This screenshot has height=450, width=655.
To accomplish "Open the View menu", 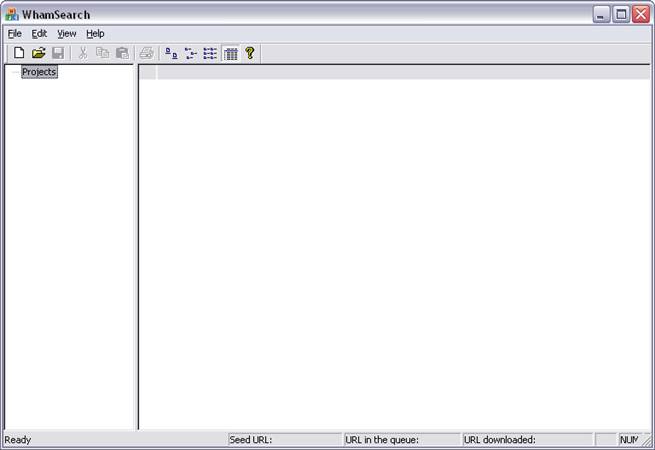I will (x=66, y=34).
